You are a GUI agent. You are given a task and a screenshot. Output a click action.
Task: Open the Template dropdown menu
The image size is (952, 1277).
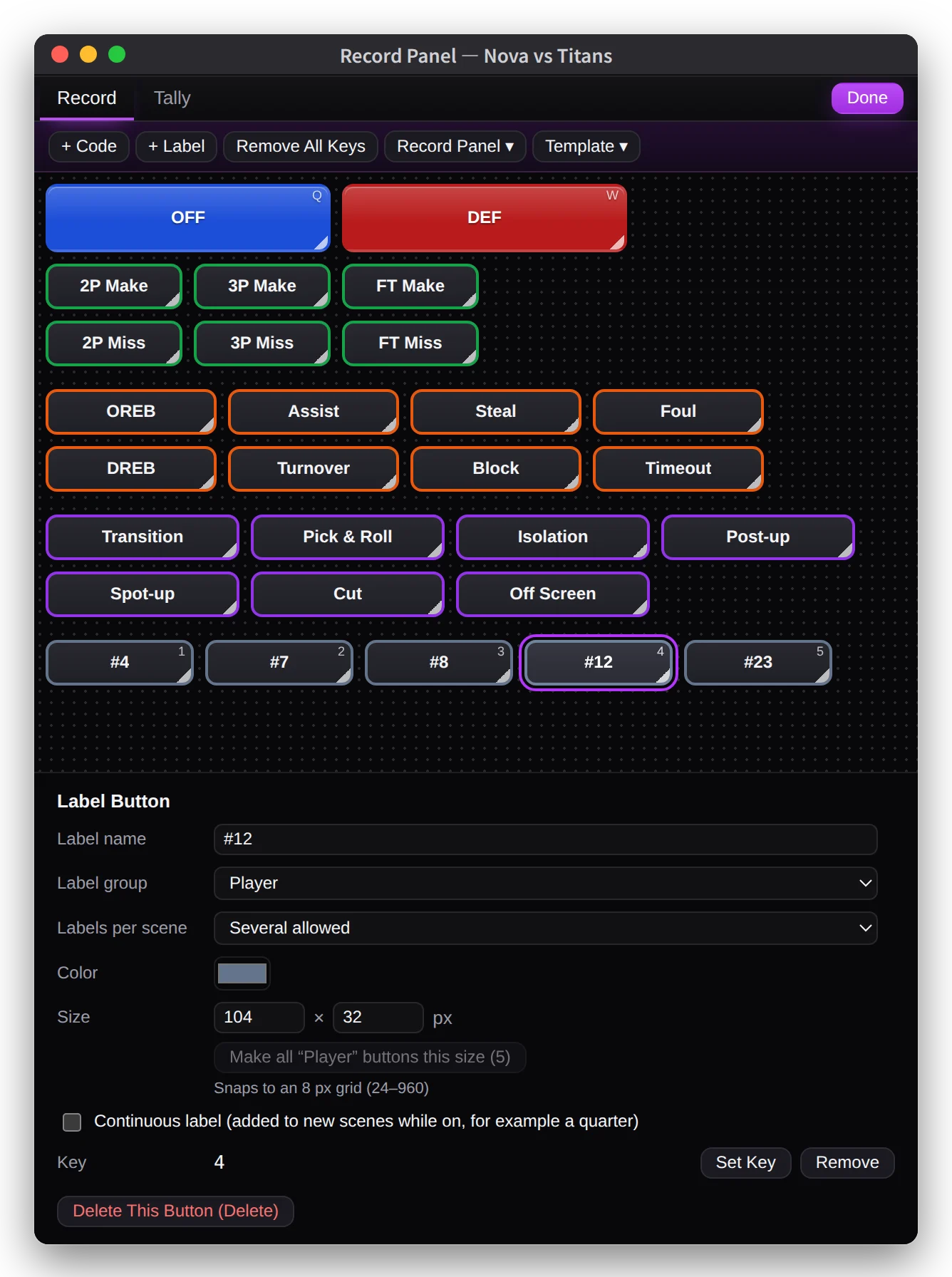586,147
